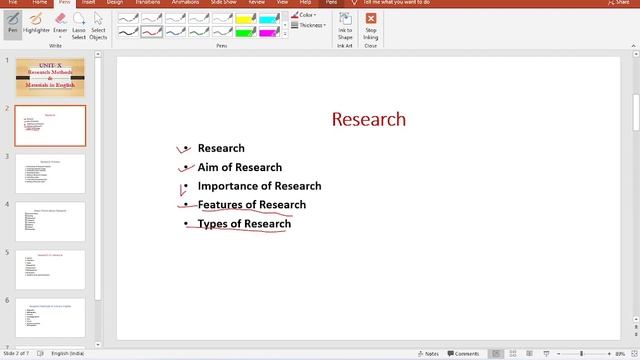Click Stop Inking to close pens
This screenshot has height=360, width=640.
371,26
